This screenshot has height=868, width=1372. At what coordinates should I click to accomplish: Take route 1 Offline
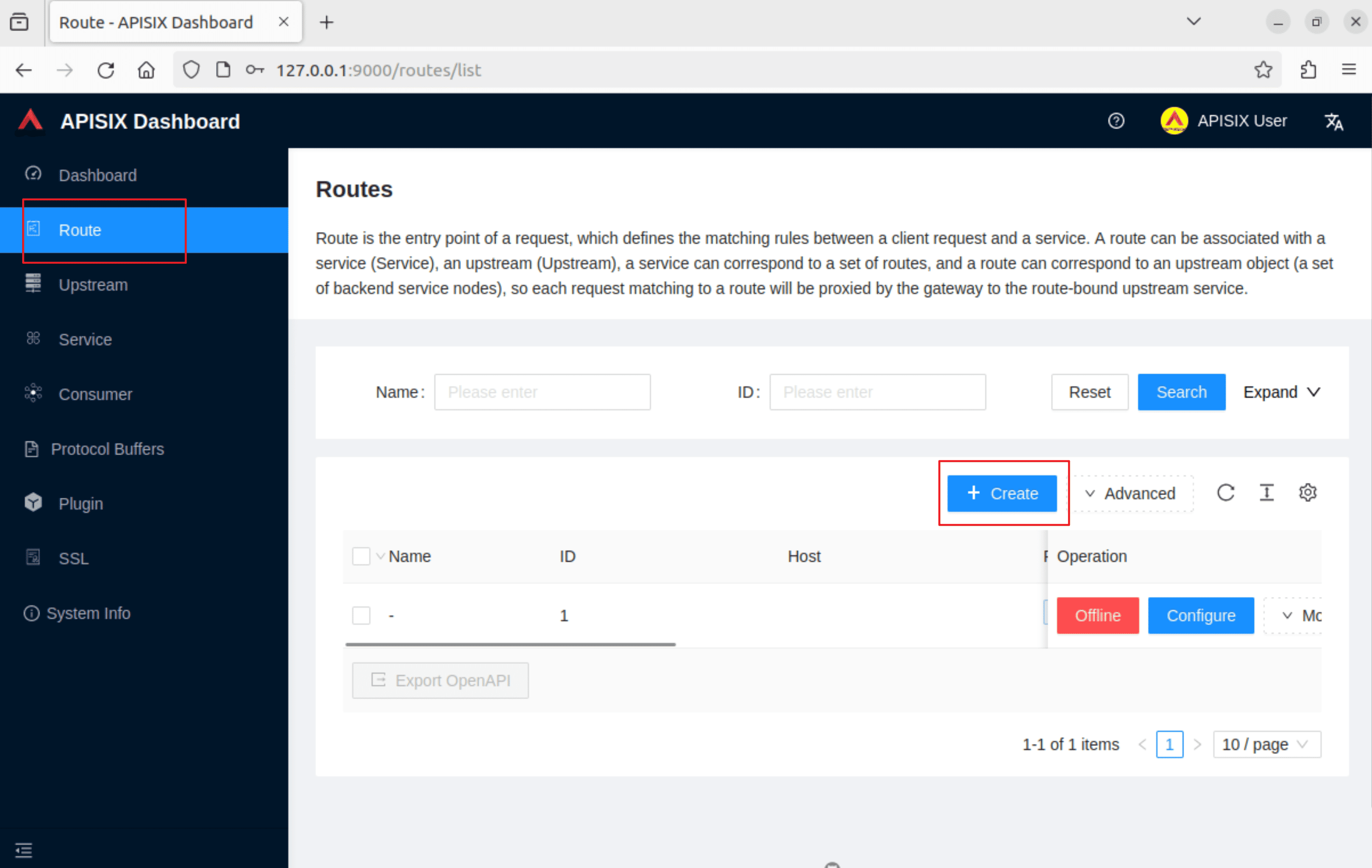coord(1097,615)
